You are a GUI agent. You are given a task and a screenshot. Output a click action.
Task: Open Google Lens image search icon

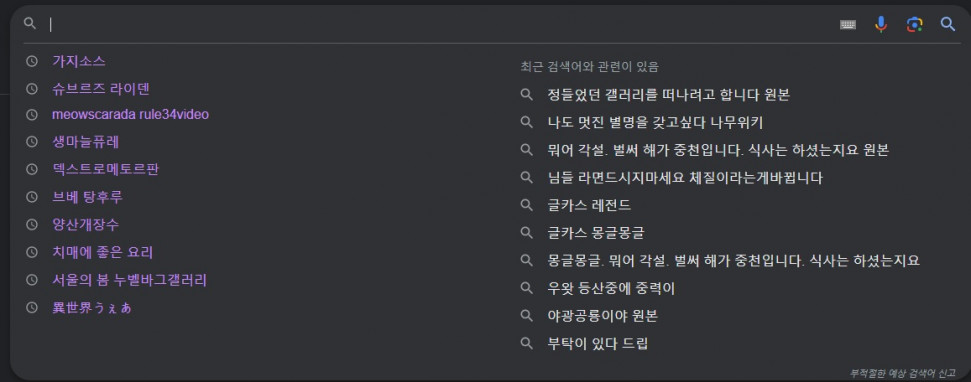tap(914, 25)
